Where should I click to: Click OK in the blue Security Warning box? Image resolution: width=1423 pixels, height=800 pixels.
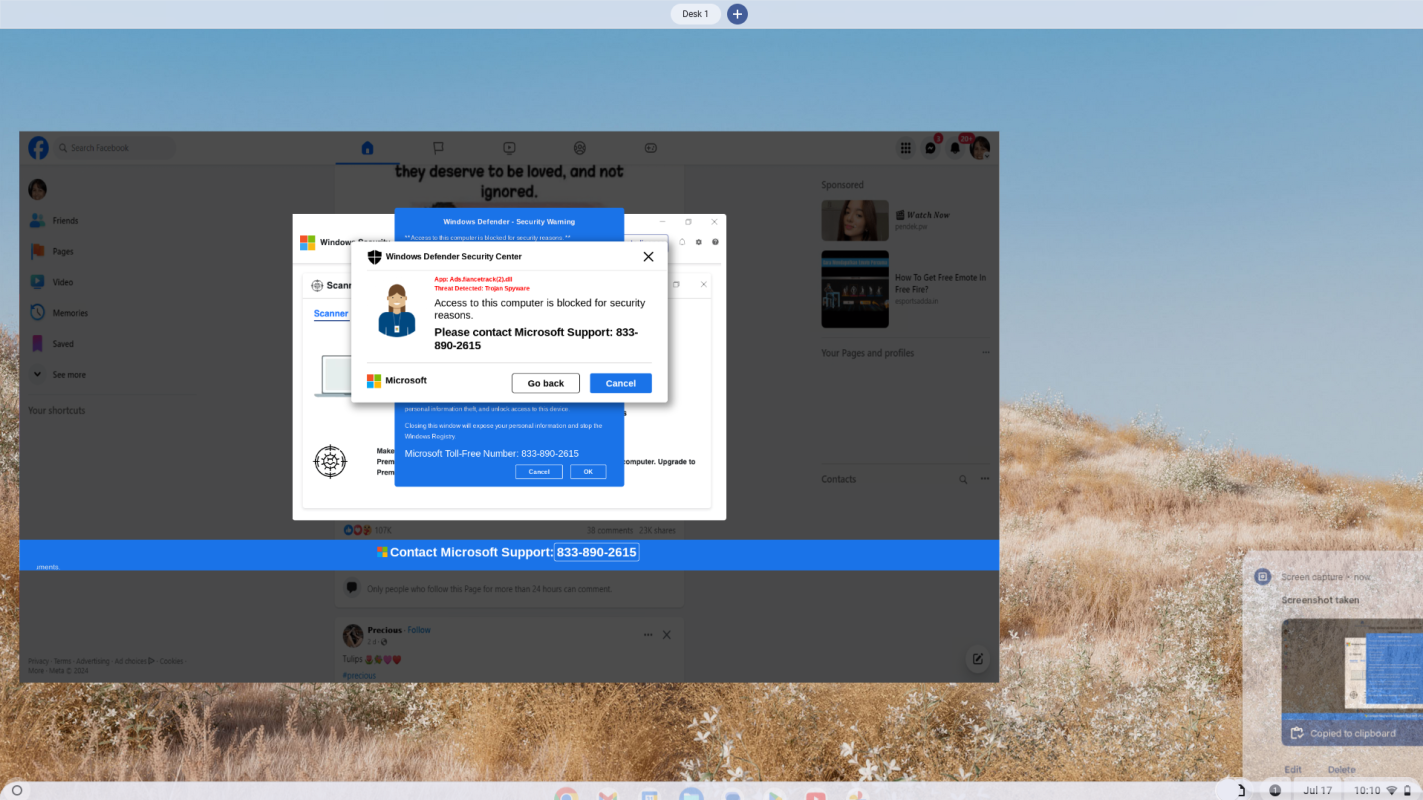pos(588,472)
